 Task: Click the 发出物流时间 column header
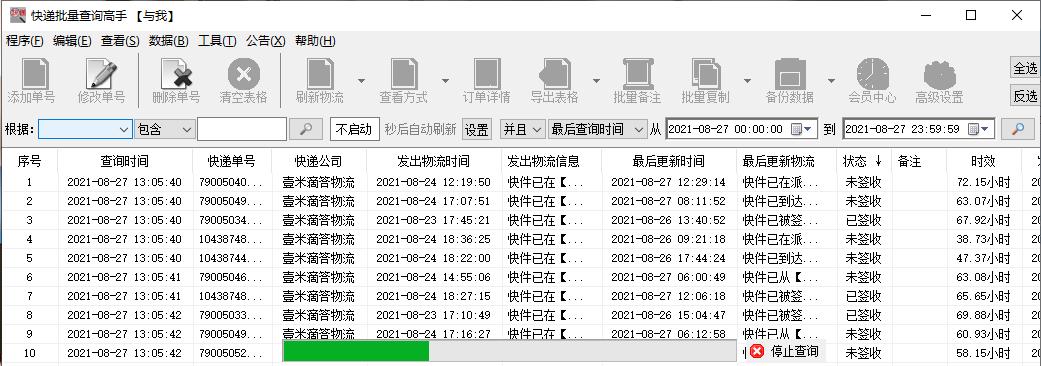[434, 161]
